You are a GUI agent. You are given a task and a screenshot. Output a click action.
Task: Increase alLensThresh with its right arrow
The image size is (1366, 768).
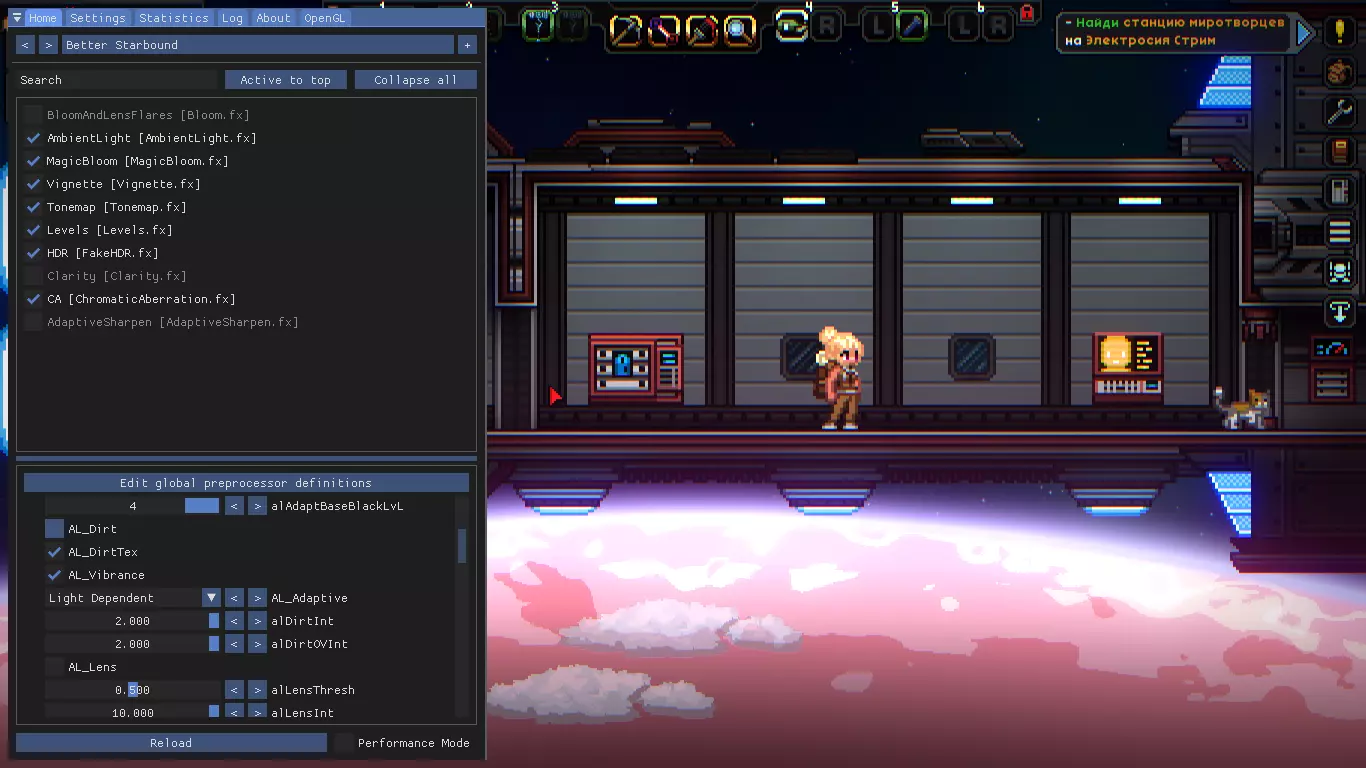pyautogui.click(x=257, y=690)
